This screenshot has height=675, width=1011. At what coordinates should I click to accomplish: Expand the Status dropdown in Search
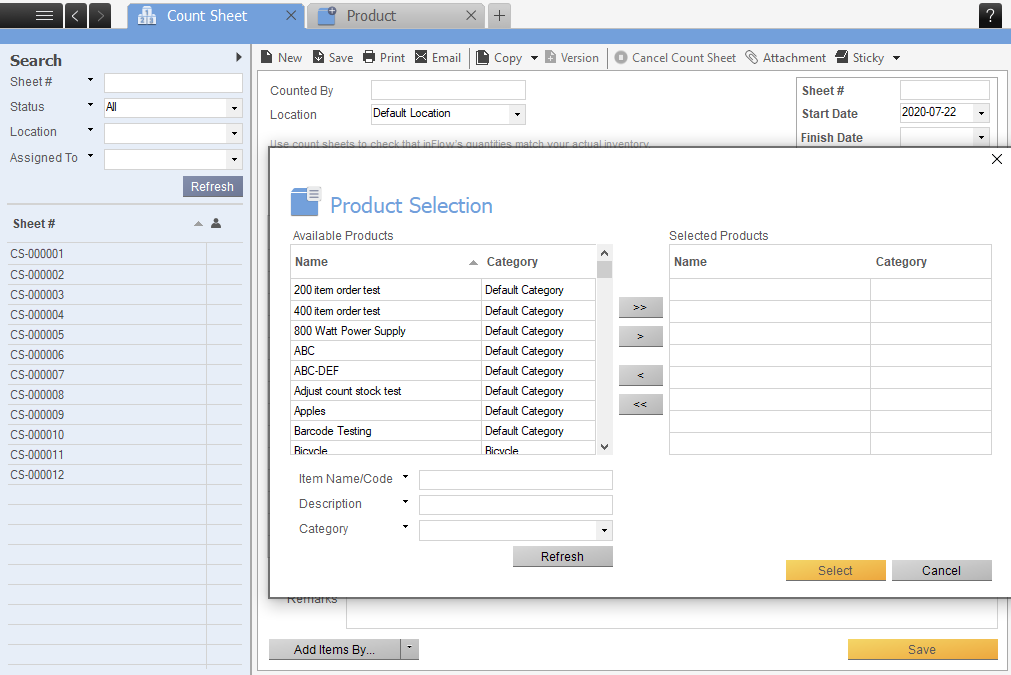pos(234,108)
